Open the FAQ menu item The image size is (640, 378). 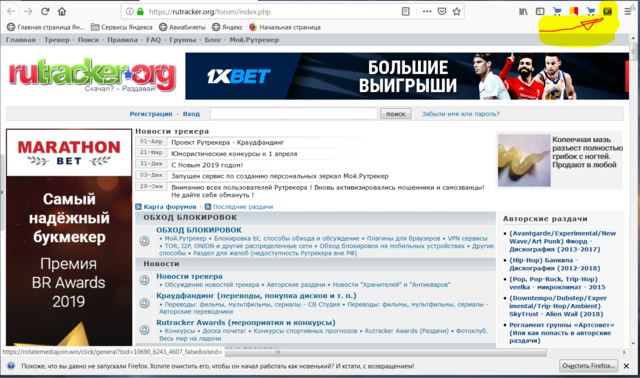(x=153, y=40)
